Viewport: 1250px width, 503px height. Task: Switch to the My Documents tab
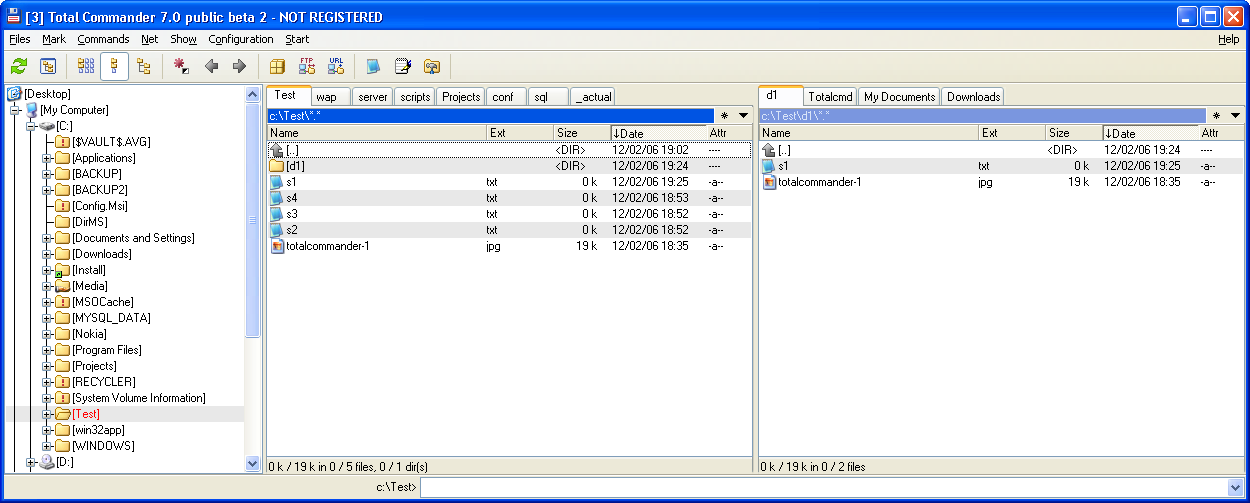[x=900, y=97]
